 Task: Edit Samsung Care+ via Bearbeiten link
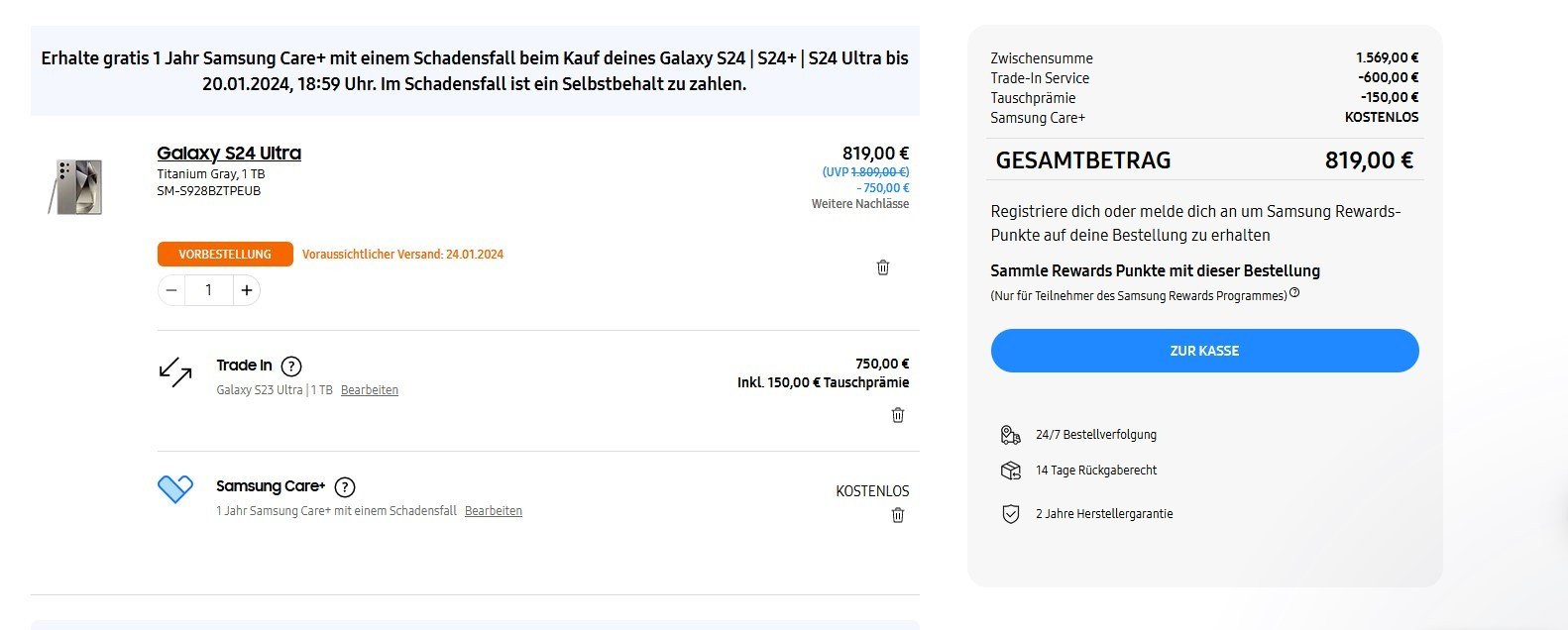tap(494, 511)
